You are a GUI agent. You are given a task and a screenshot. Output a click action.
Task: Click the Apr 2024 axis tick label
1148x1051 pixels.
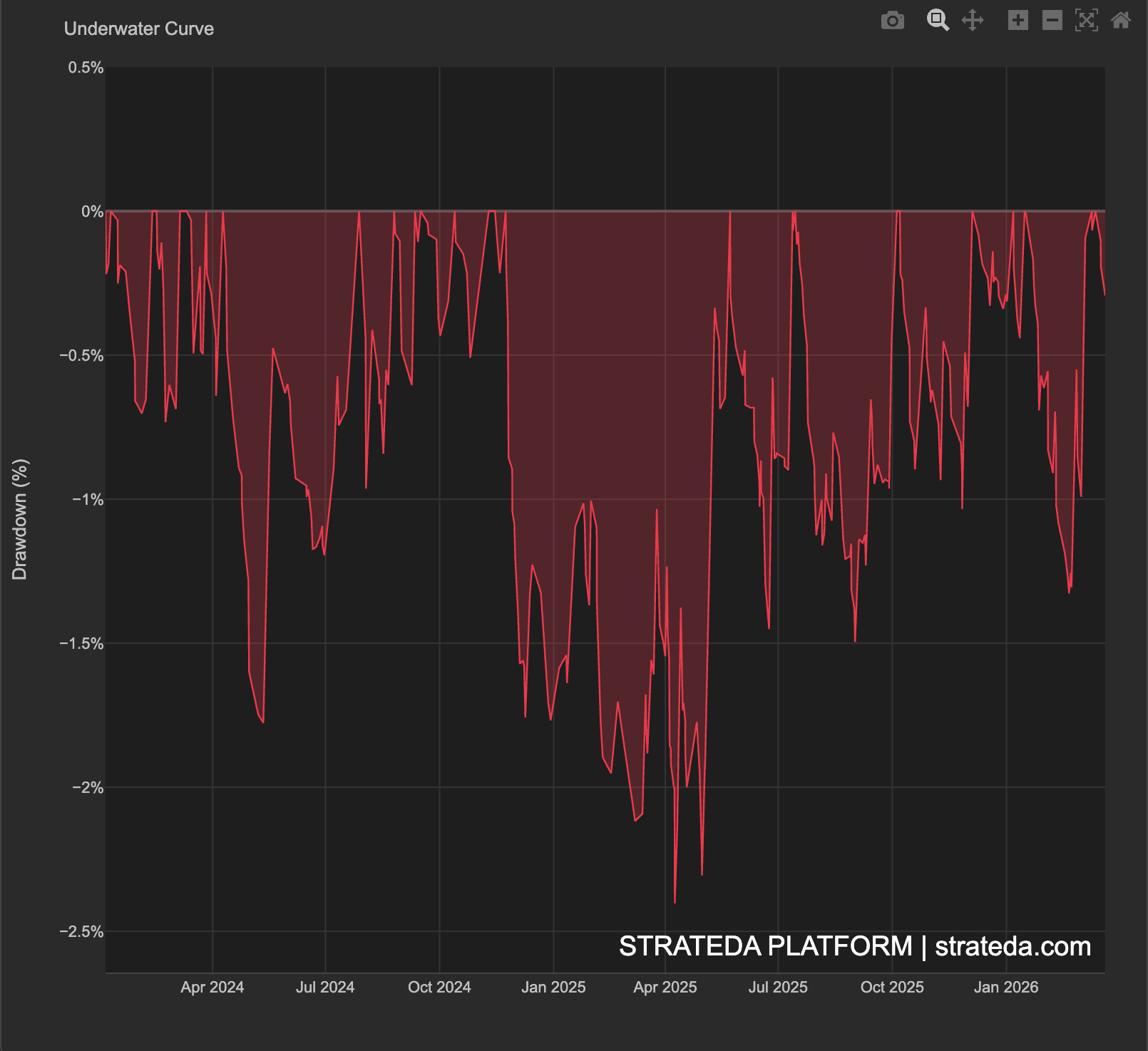[211, 988]
